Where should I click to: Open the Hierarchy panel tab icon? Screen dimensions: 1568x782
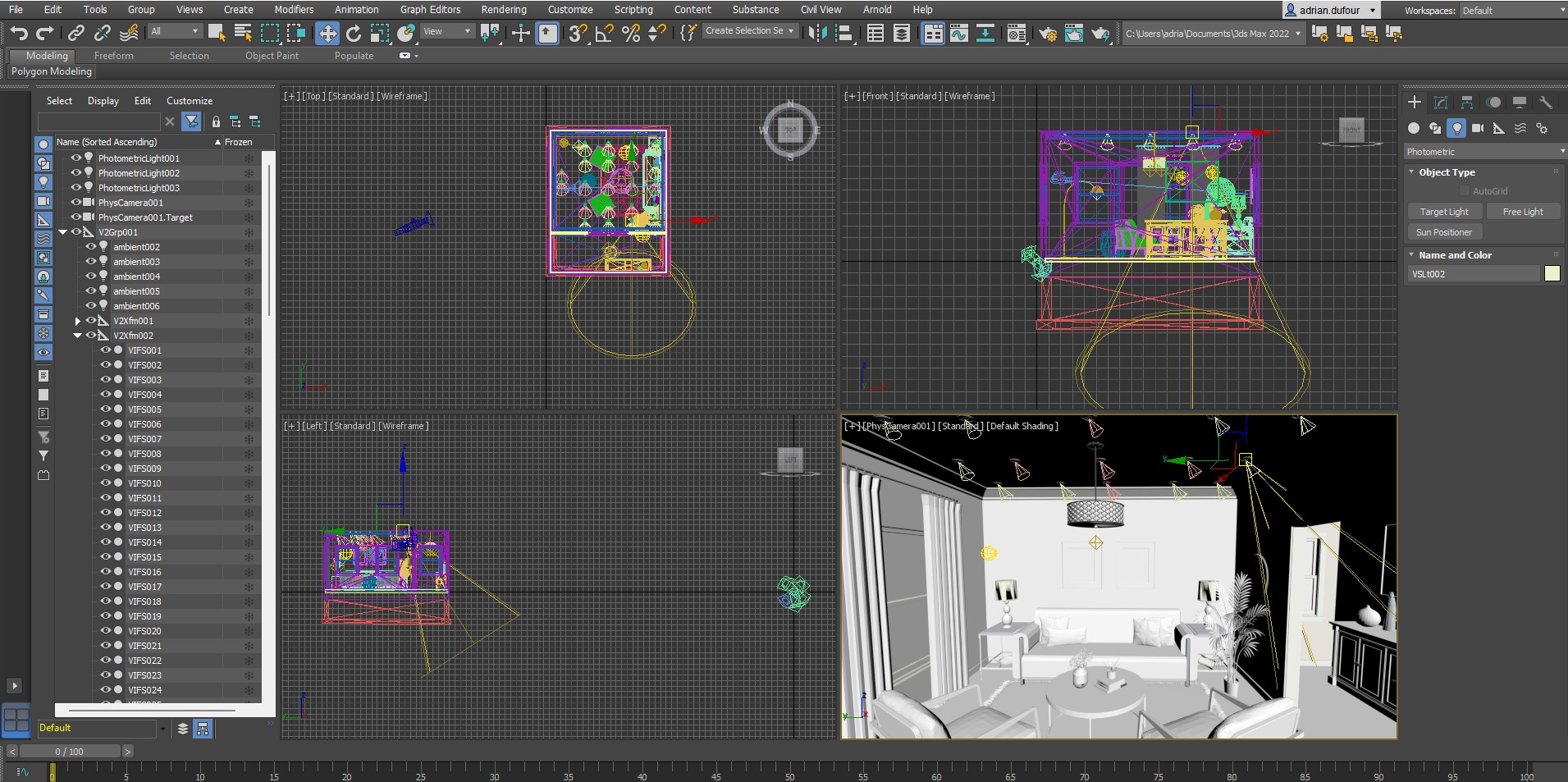pos(1467,103)
